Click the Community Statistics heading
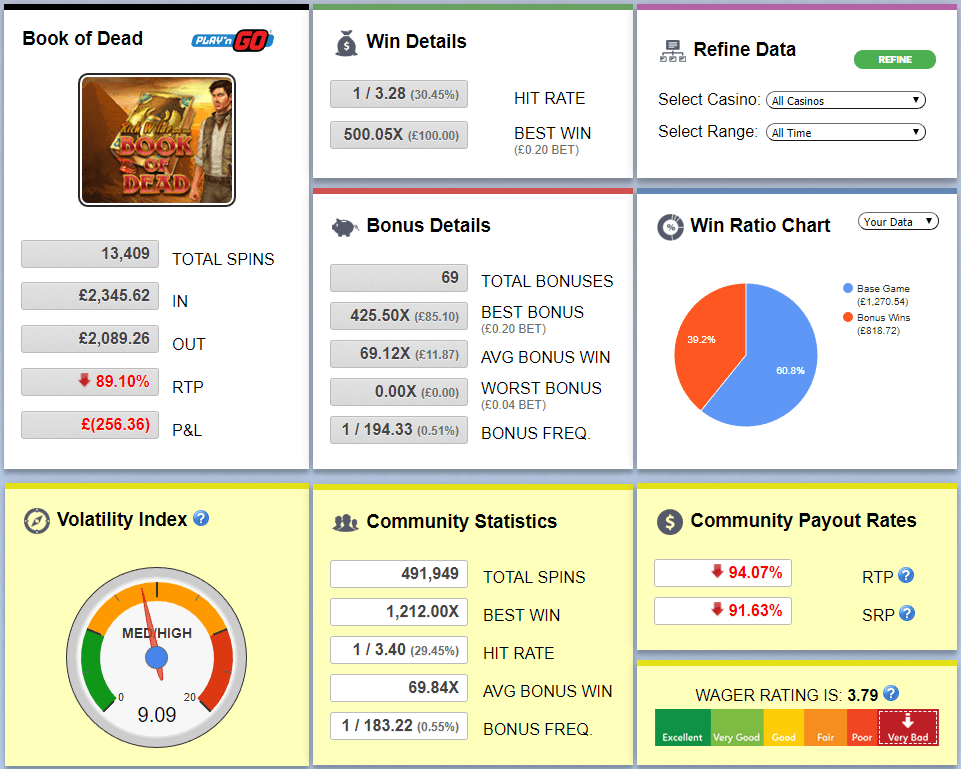This screenshot has width=961, height=769. click(x=462, y=521)
